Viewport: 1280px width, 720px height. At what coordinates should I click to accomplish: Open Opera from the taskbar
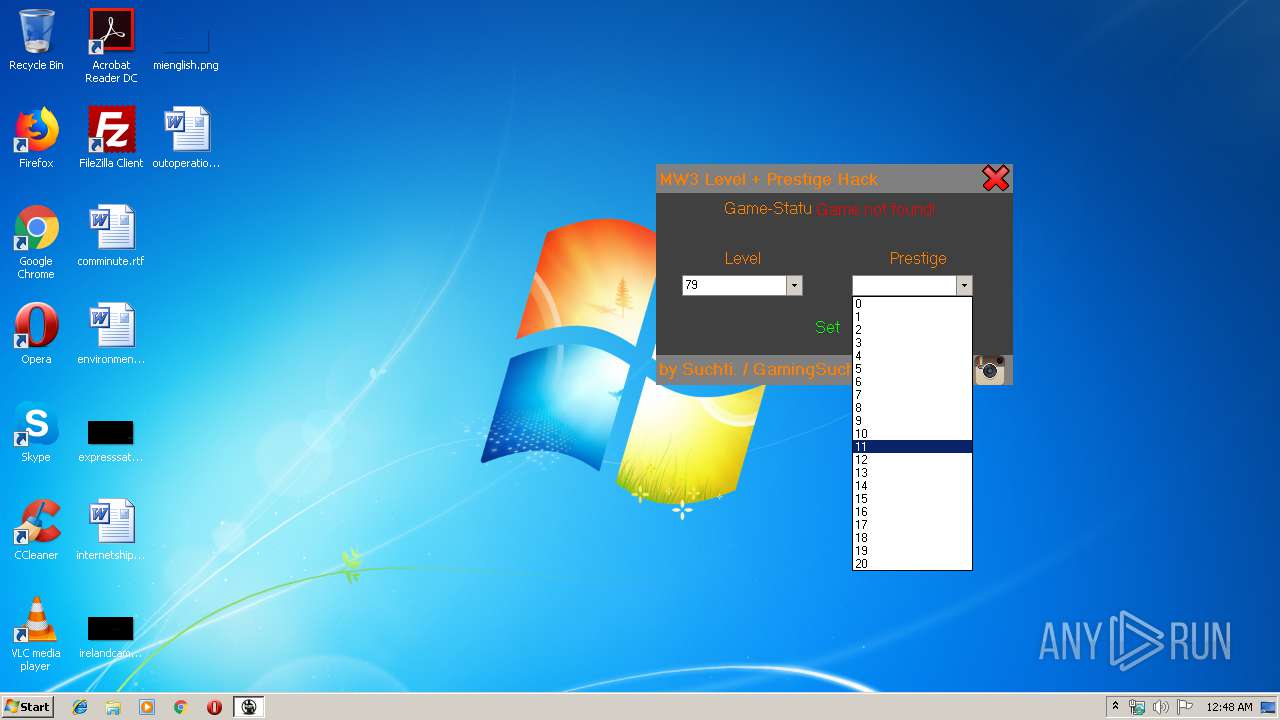(214, 707)
